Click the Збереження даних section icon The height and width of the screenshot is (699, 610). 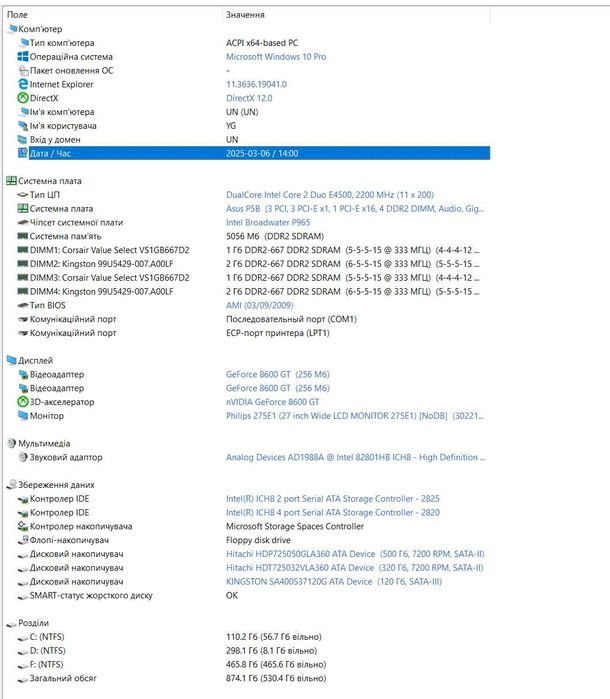point(12,485)
